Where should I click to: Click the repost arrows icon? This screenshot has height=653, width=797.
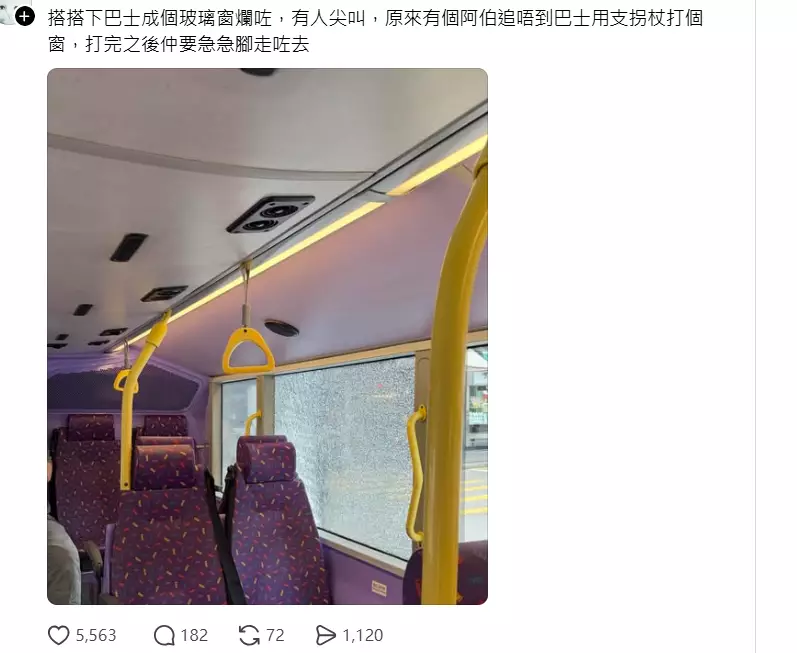249,635
